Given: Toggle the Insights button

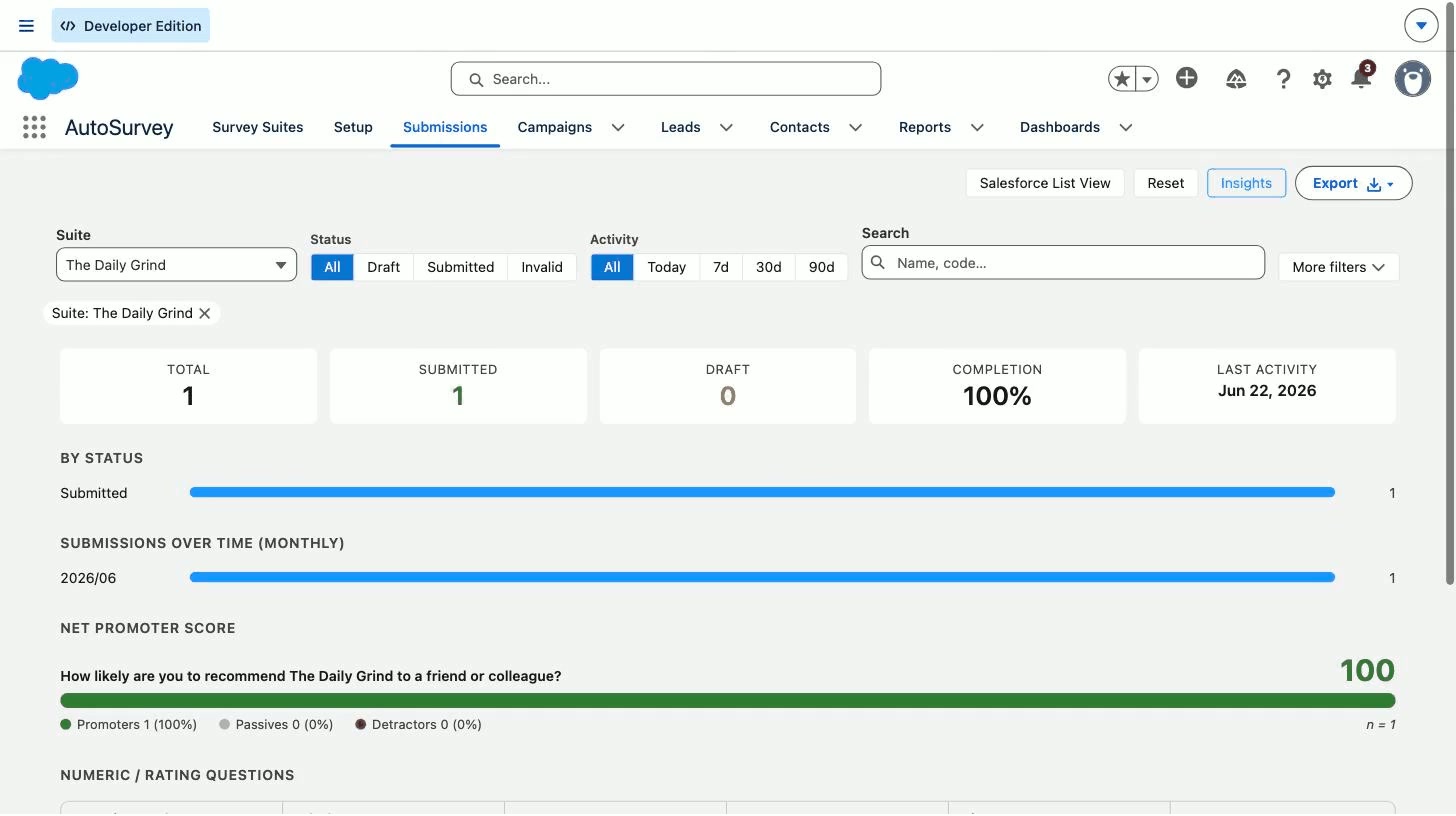Looking at the screenshot, I should tap(1246, 183).
